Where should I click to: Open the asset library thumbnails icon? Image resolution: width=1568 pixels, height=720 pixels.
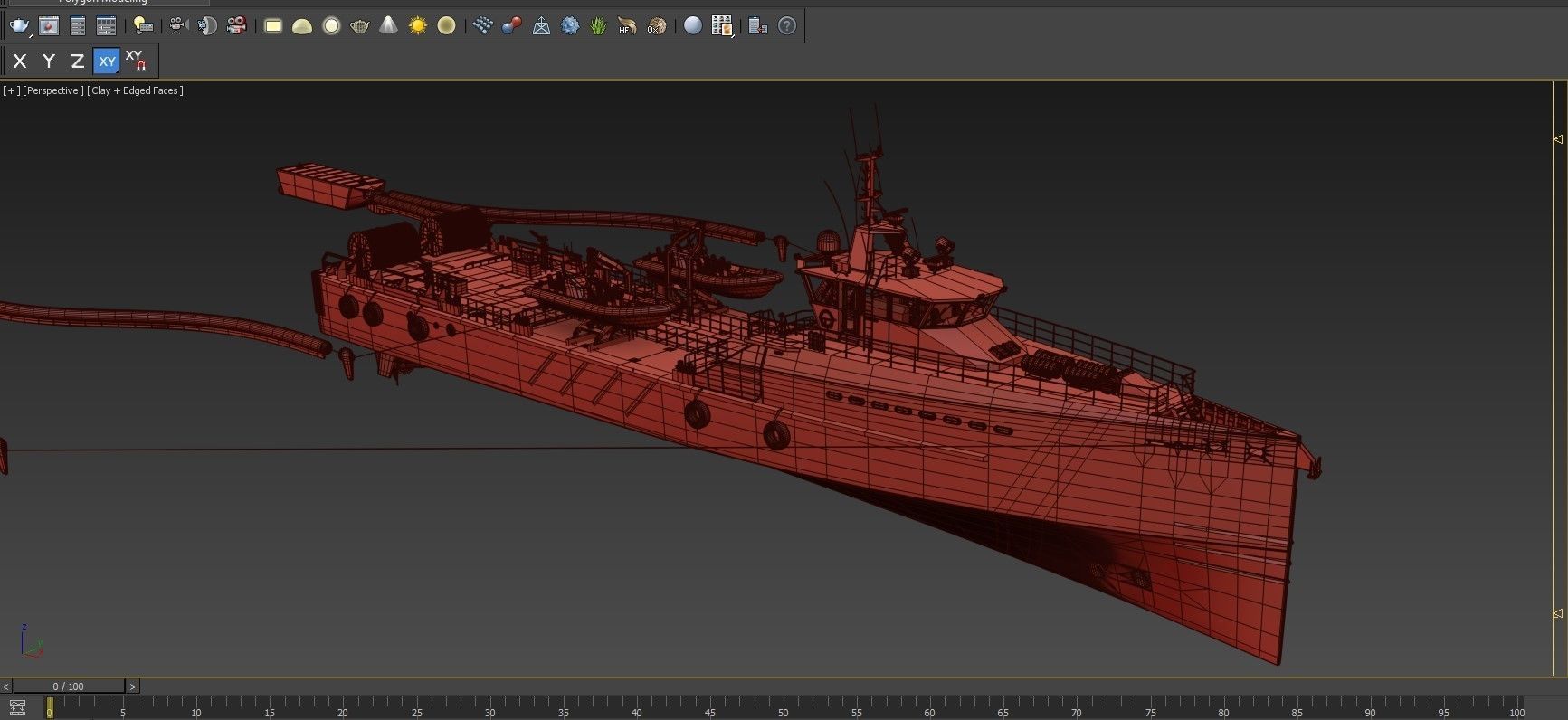coord(722,26)
